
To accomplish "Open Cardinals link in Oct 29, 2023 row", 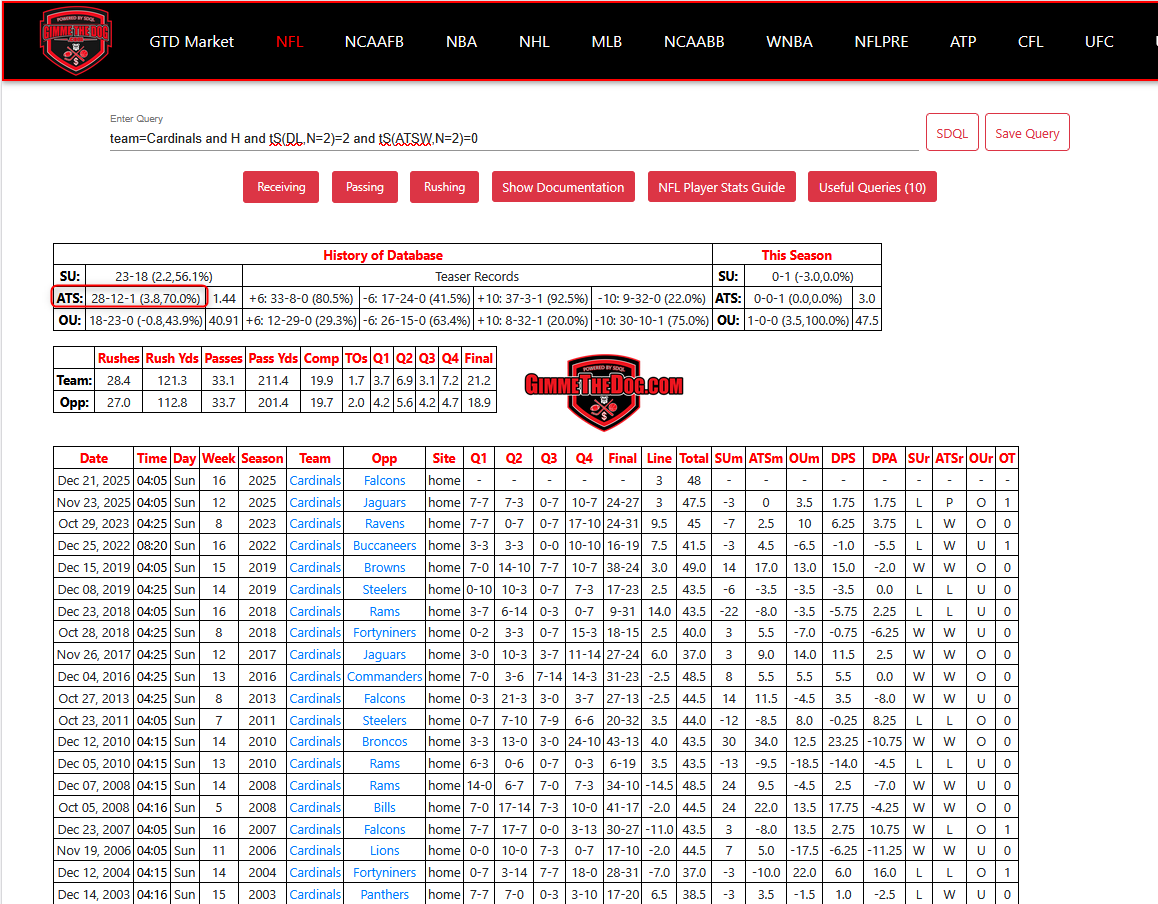I will click(315, 524).
